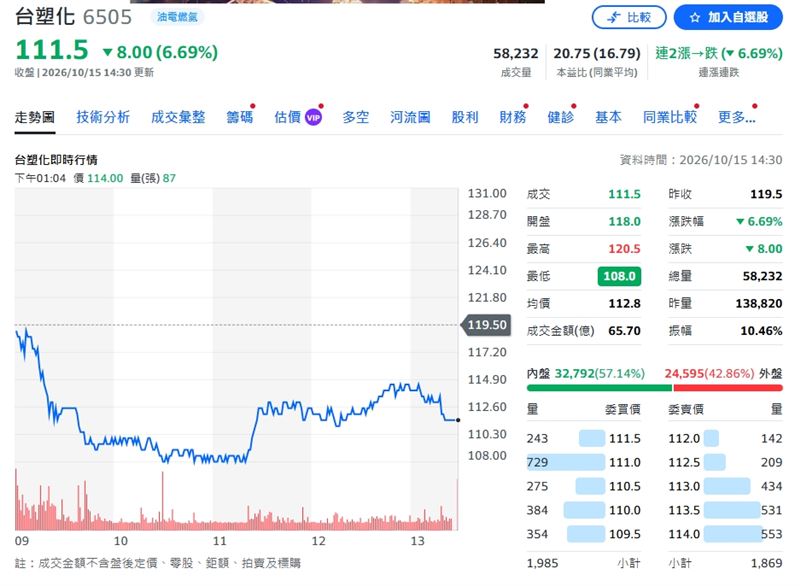Click the 成交金額(億) 65.70 value
This screenshot has width=800, height=586.
624,330
